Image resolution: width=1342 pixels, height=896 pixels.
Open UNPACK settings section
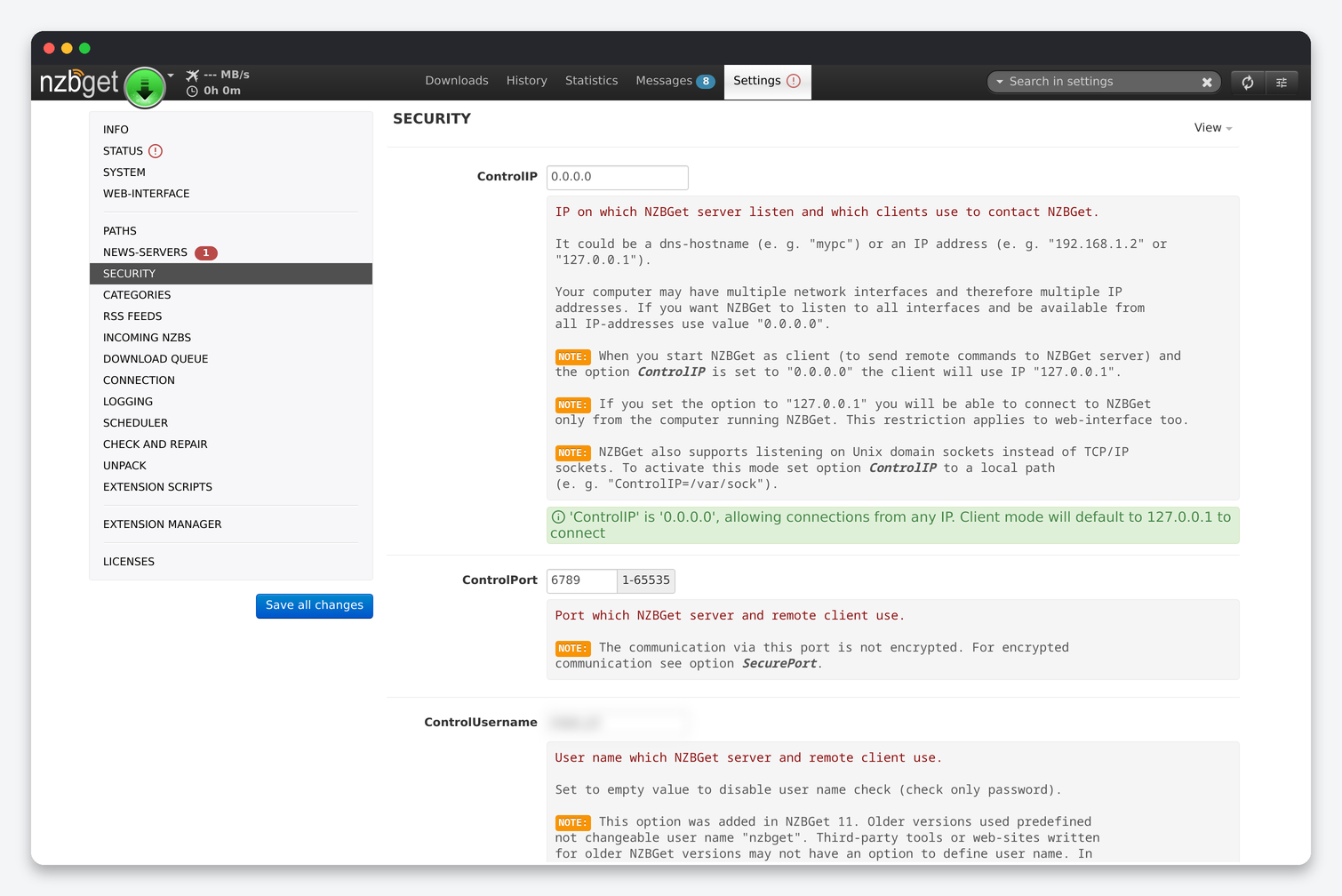(x=231, y=466)
